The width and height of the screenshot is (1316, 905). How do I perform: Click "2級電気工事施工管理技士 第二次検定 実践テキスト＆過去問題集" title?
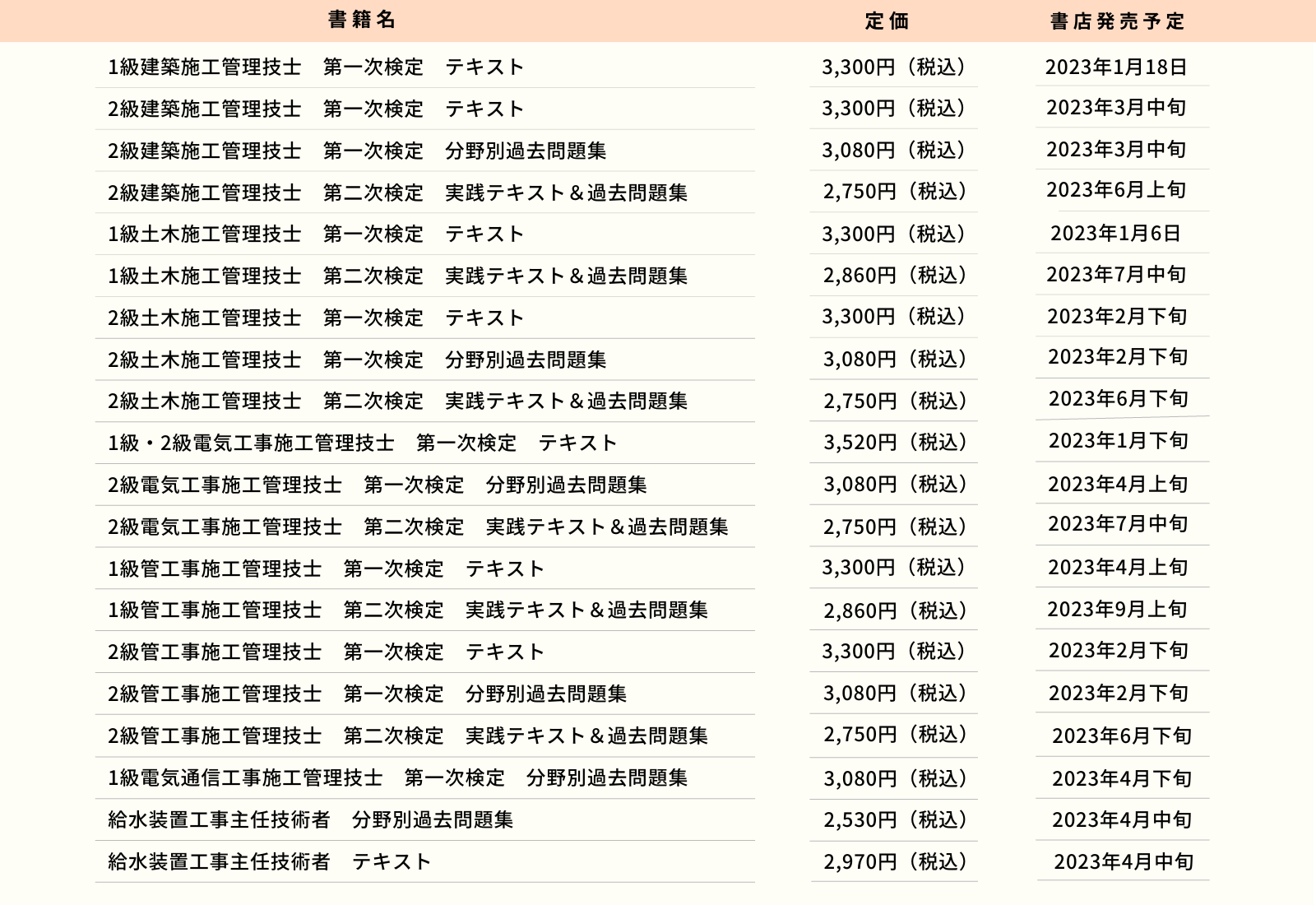[x=418, y=527]
